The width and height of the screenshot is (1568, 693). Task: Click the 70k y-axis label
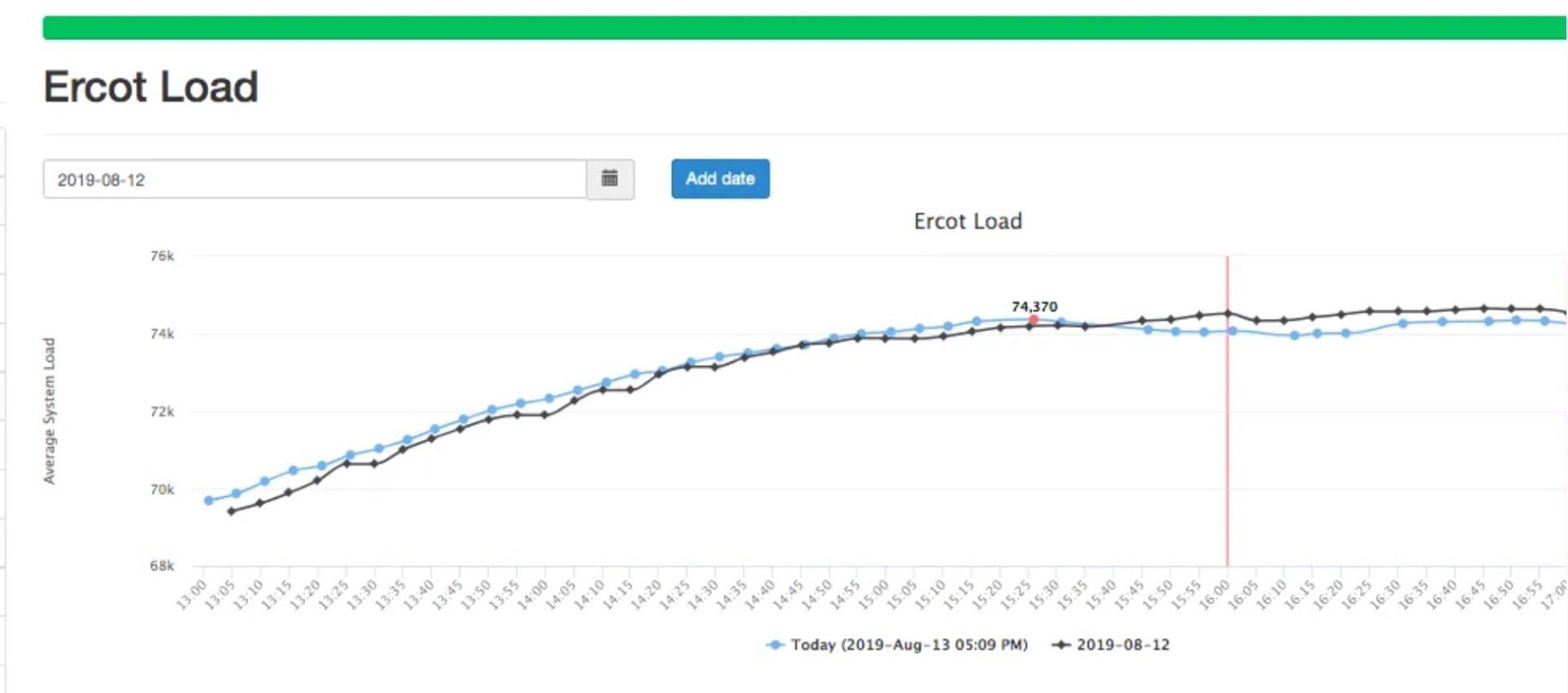pos(162,490)
